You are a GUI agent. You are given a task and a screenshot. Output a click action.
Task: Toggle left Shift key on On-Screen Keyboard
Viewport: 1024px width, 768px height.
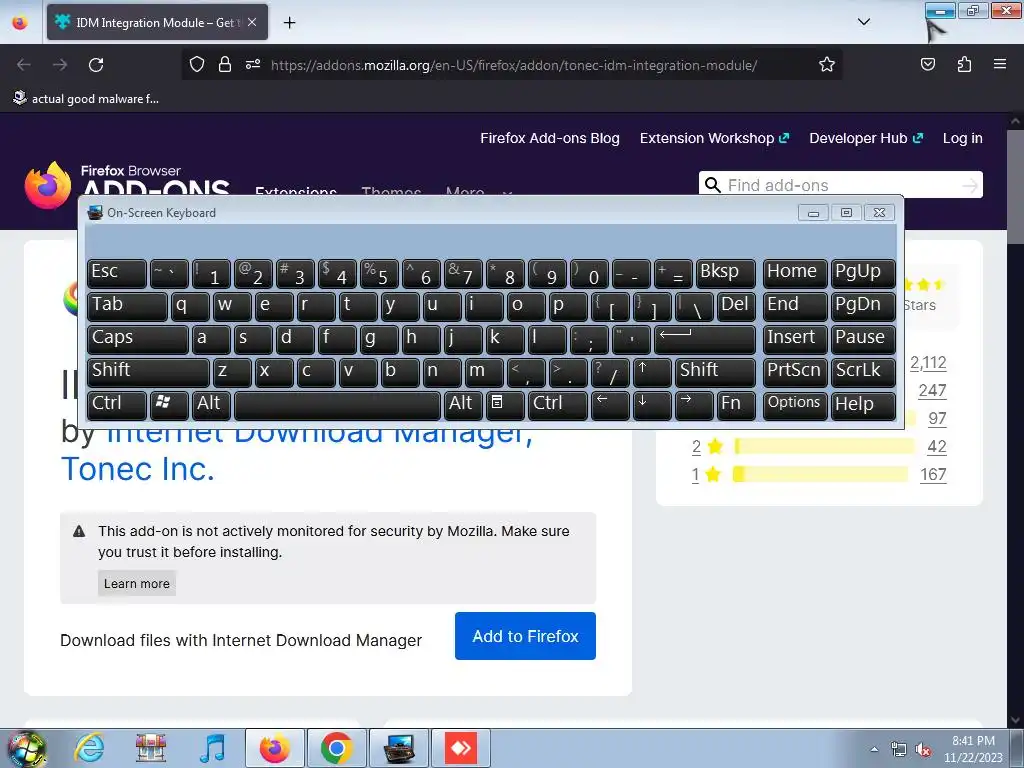point(148,372)
